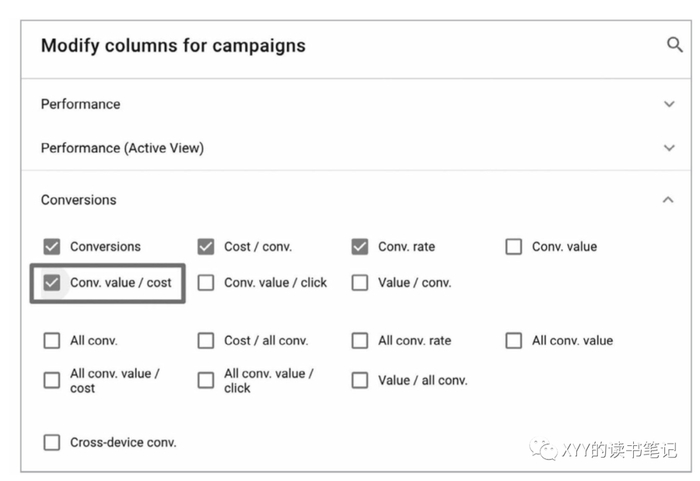Check the Value / conv. box

(360, 283)
